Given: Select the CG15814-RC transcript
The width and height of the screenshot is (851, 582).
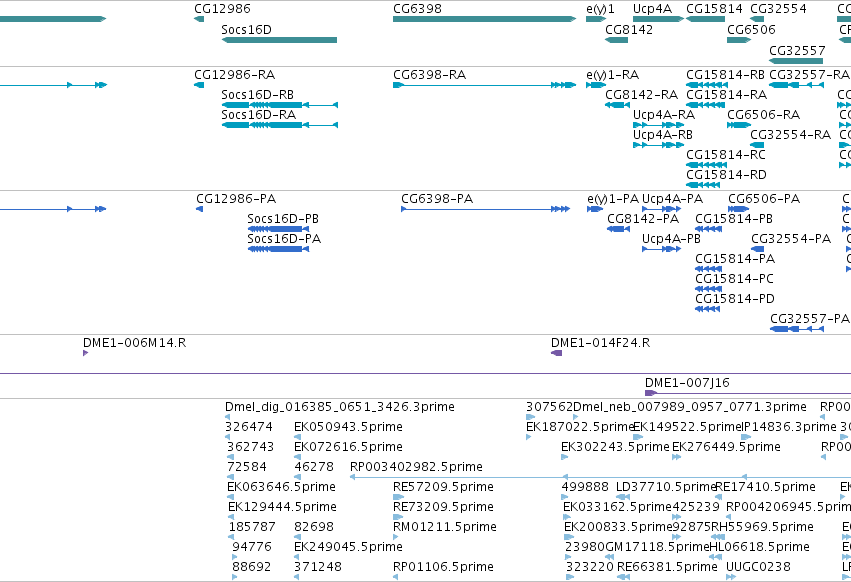Looking at the screenshot, I should point(706,165).
